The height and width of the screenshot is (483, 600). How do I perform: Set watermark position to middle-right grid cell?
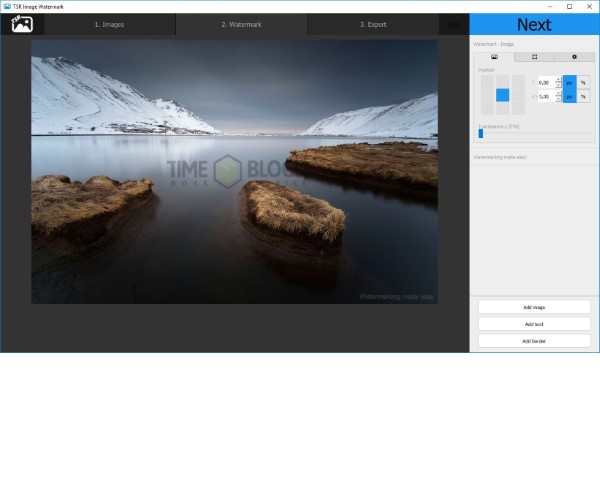pyautogui.click(x=518, y=95)
